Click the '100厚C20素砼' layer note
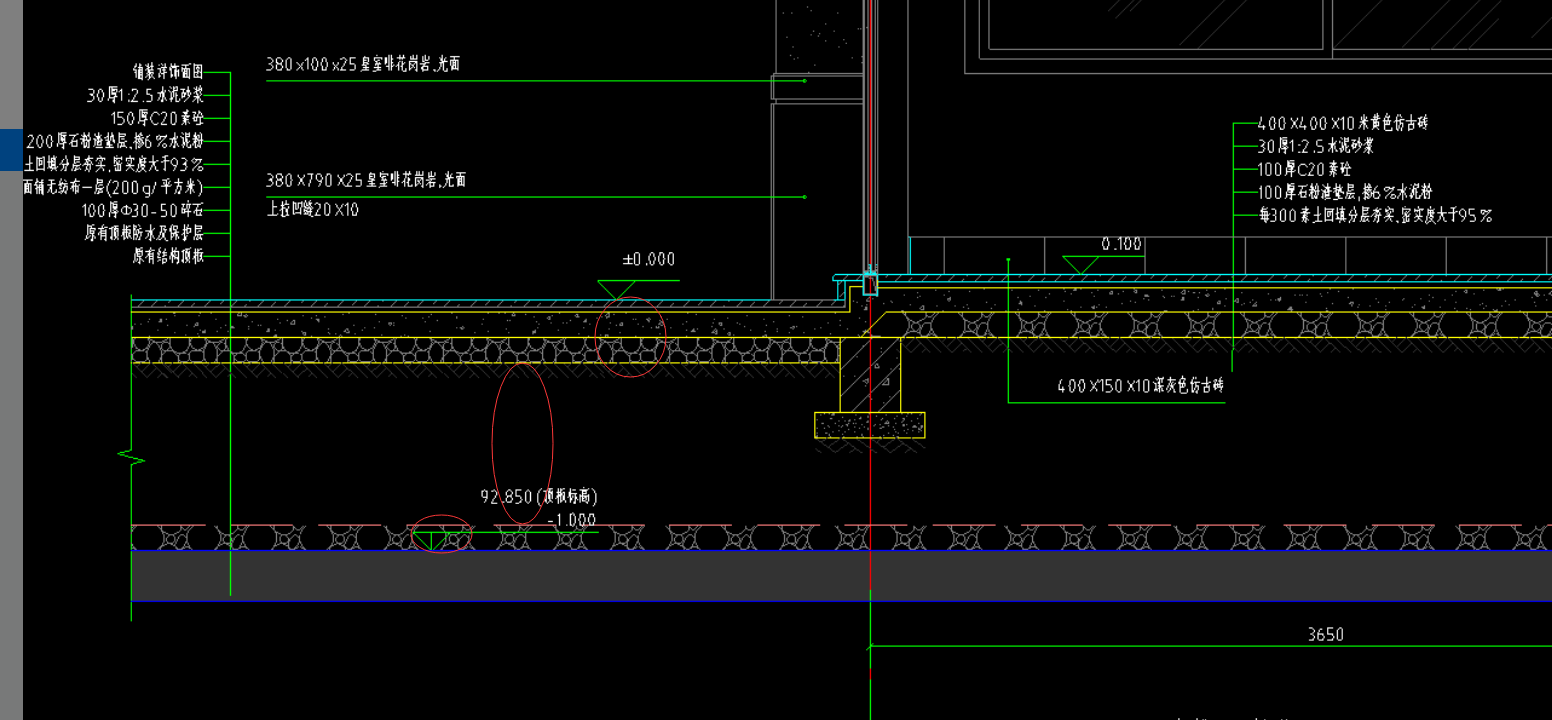The image size is (1552, 720). pyautogui.click(x=1304, y=169)
